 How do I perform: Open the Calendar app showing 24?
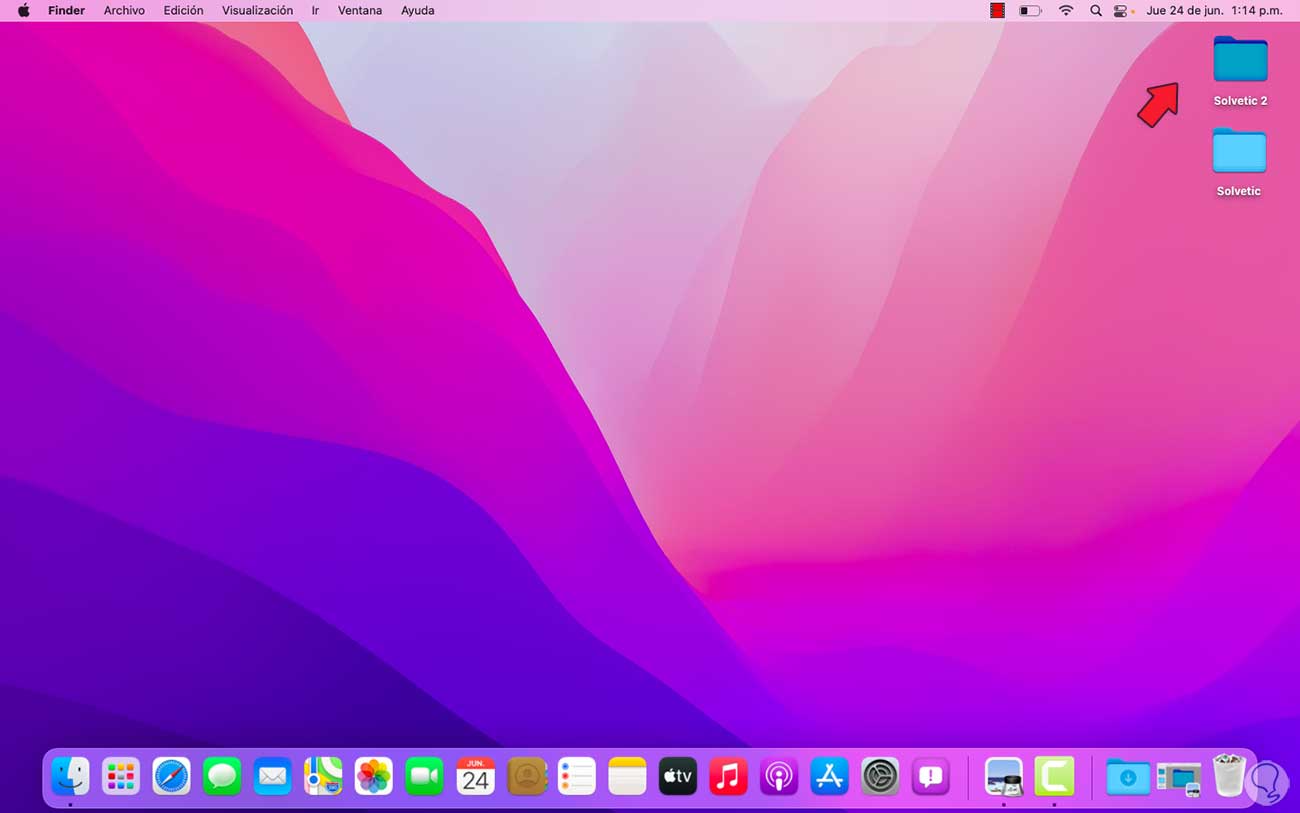click(475, 776)
